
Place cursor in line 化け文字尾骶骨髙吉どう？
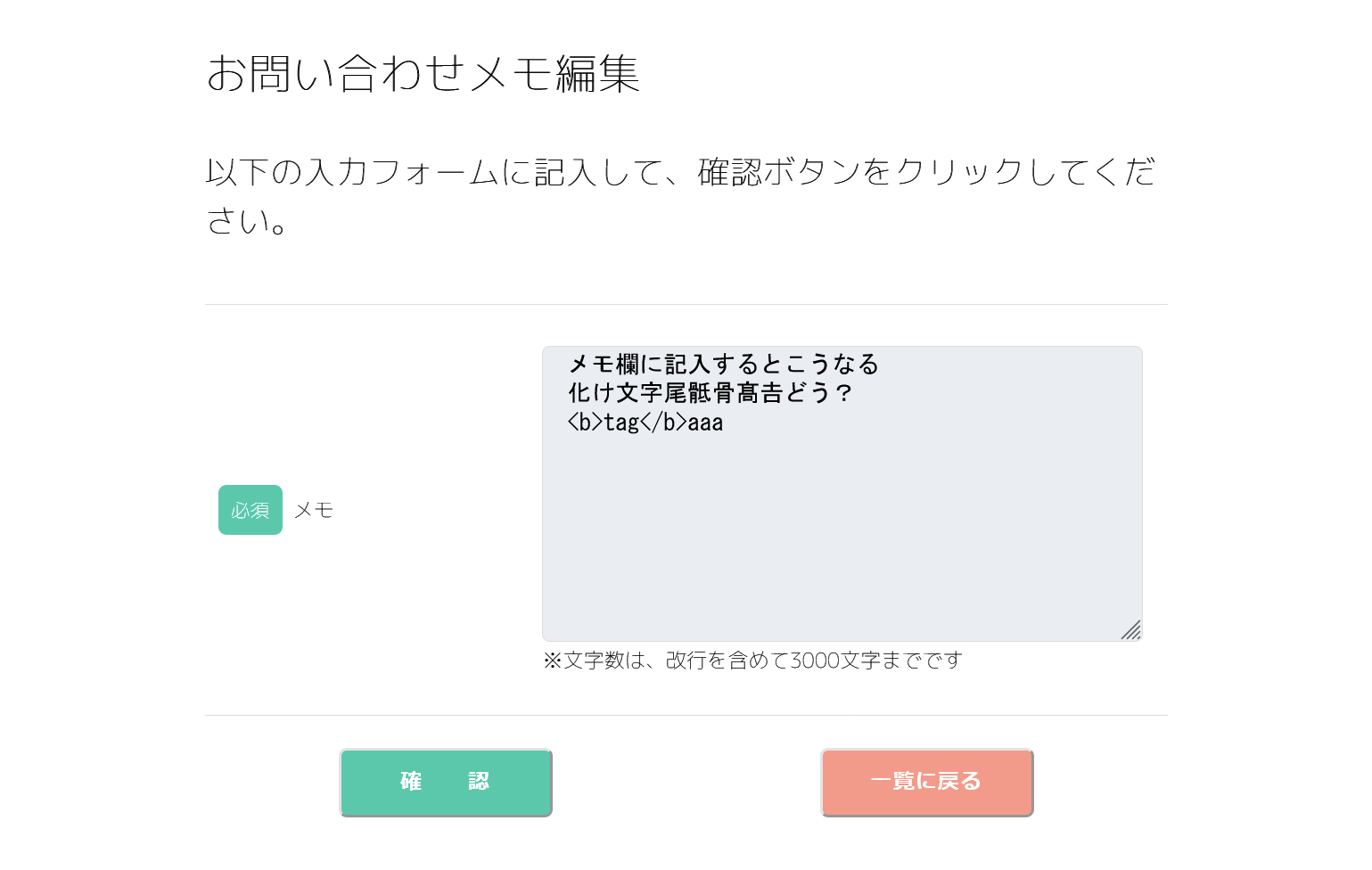(x=711, y=393)
